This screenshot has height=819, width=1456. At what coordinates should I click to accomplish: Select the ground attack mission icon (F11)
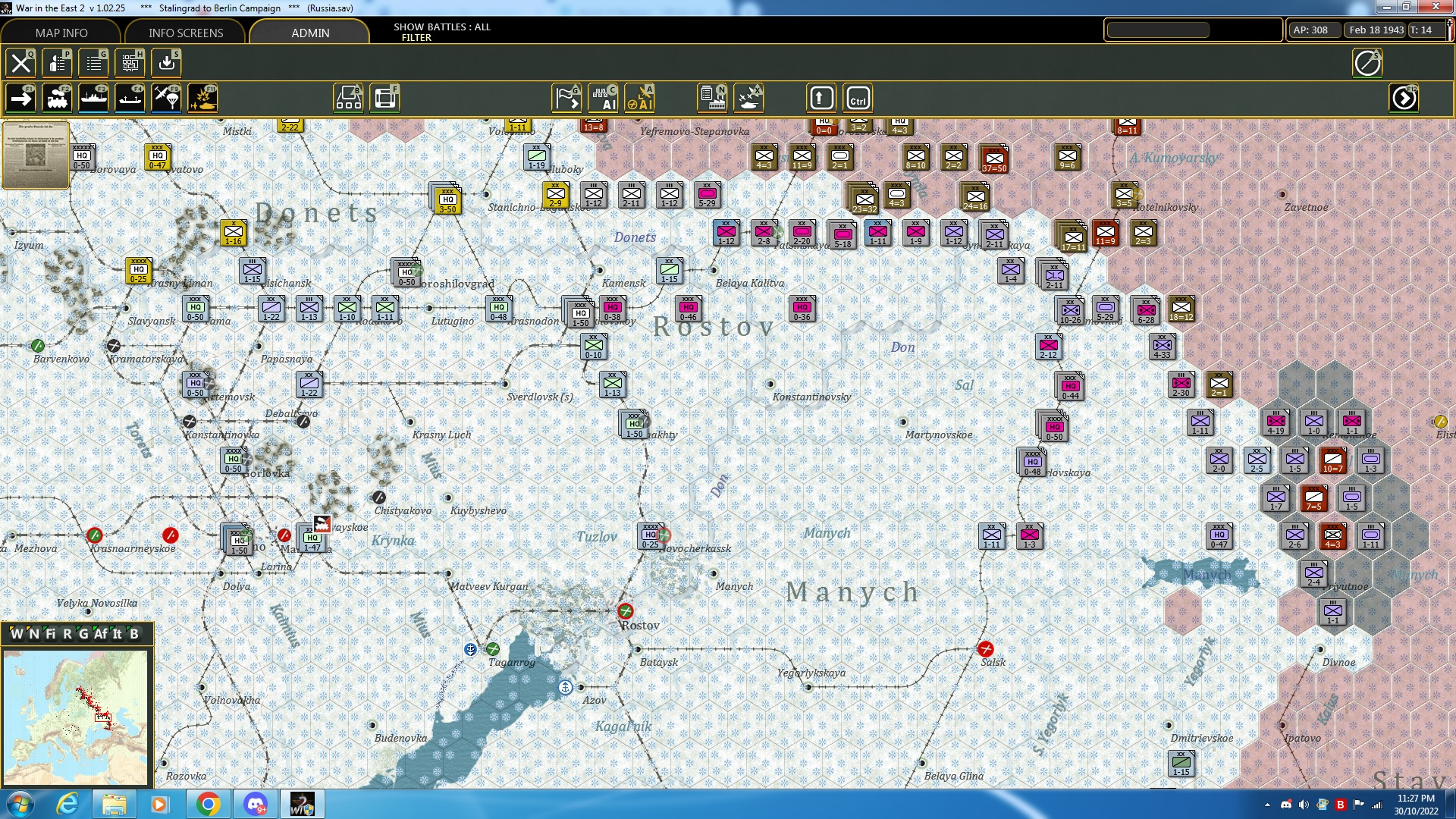tap(202, 97)
